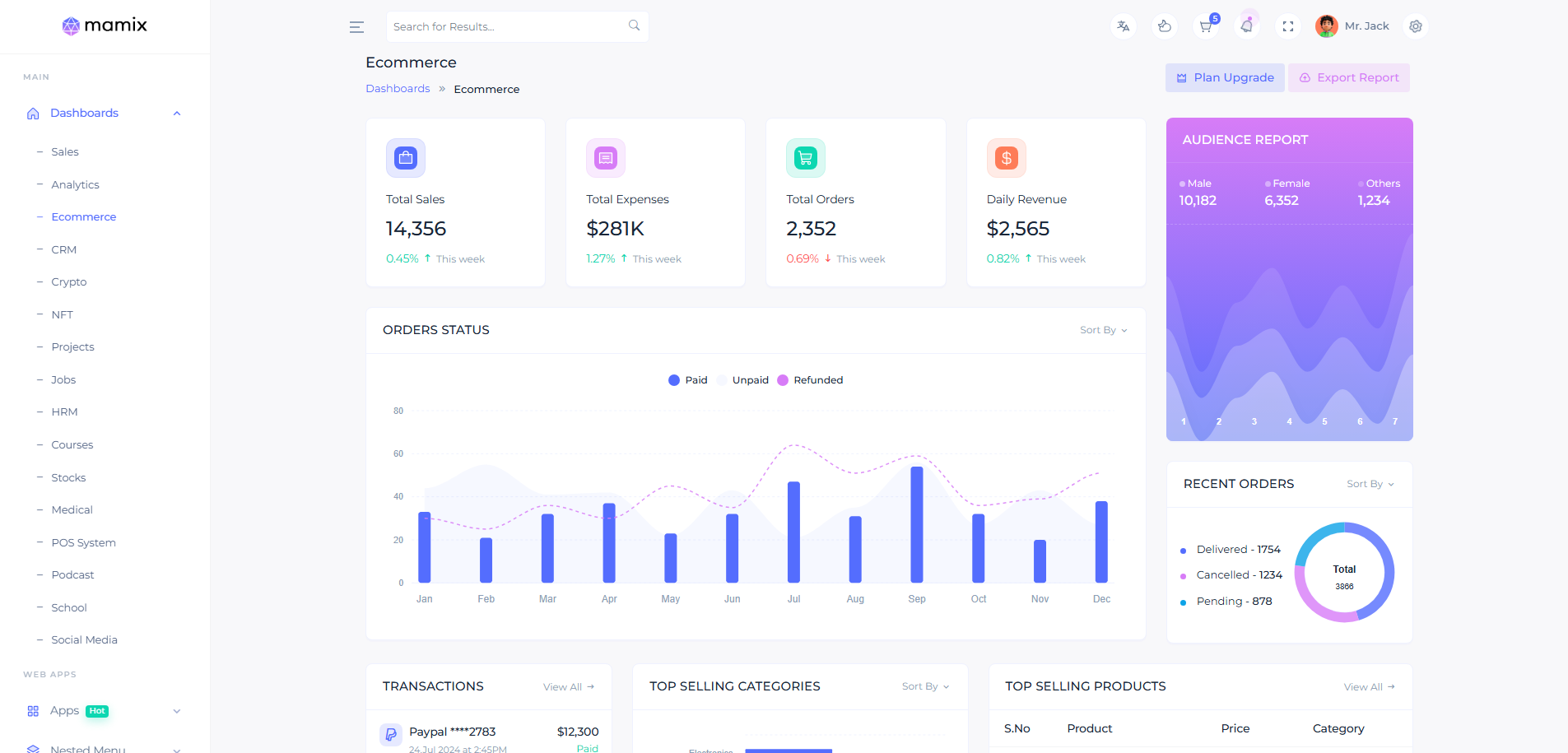Open the POS System dashboard
The width and height of the screenshot is (1568, 753).
point(83,543)
